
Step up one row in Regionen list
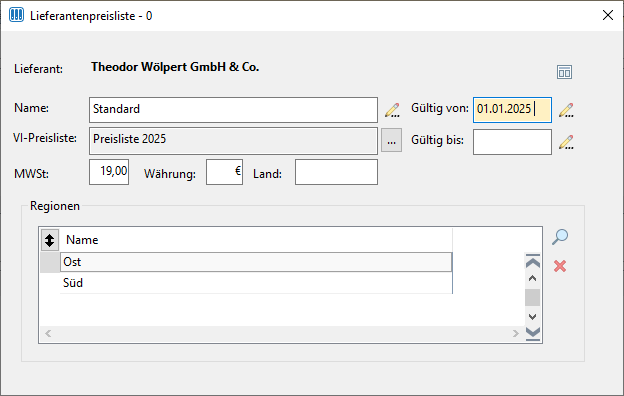(x=532, y=279)
